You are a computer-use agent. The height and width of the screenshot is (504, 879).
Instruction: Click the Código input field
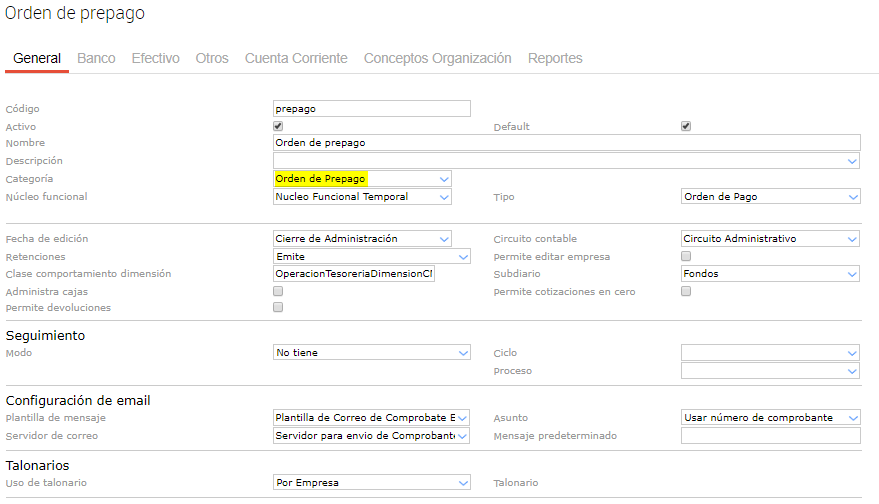[371, 109]
